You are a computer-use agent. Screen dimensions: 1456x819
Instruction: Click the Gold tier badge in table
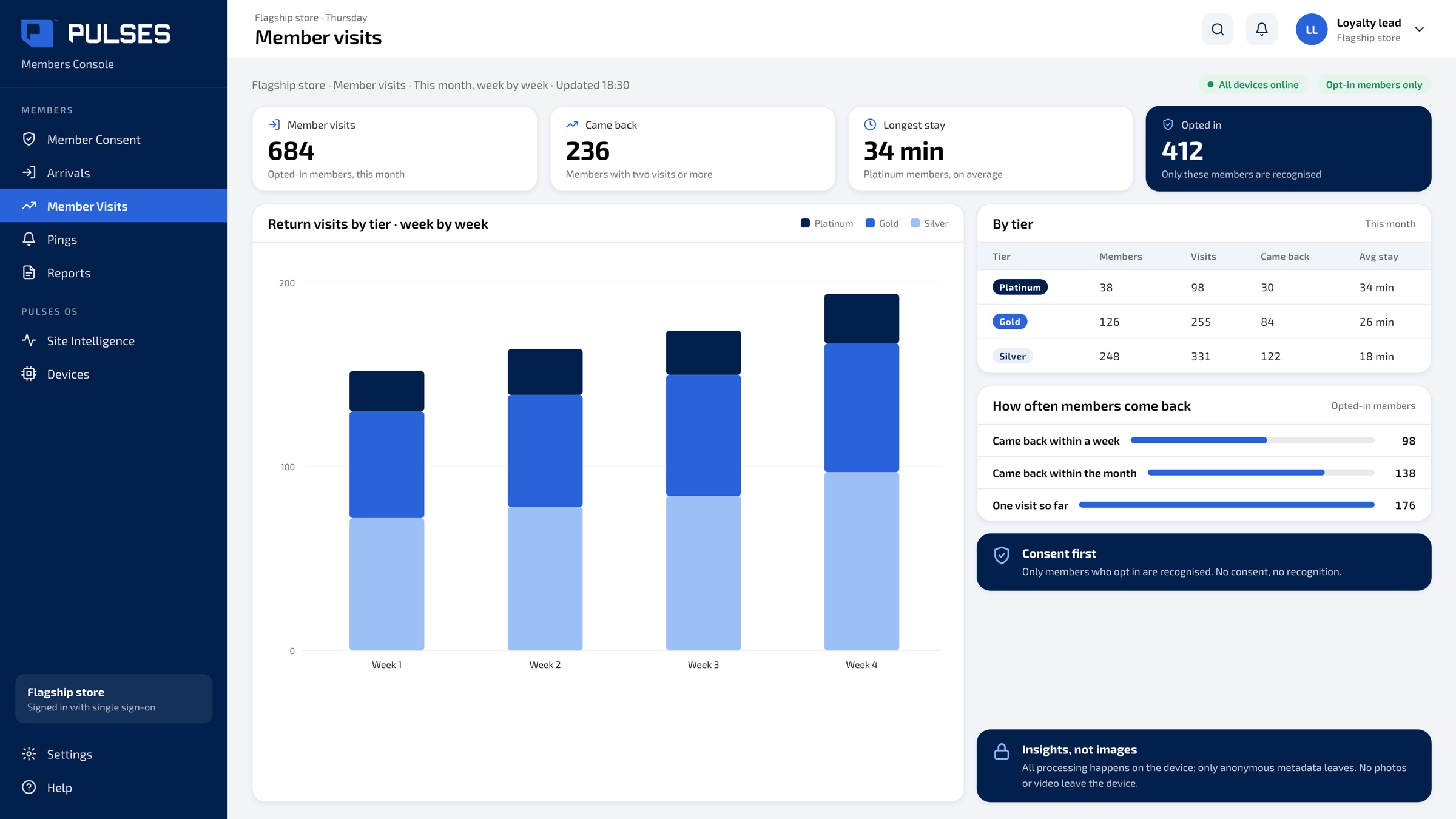click(1009, 322)
